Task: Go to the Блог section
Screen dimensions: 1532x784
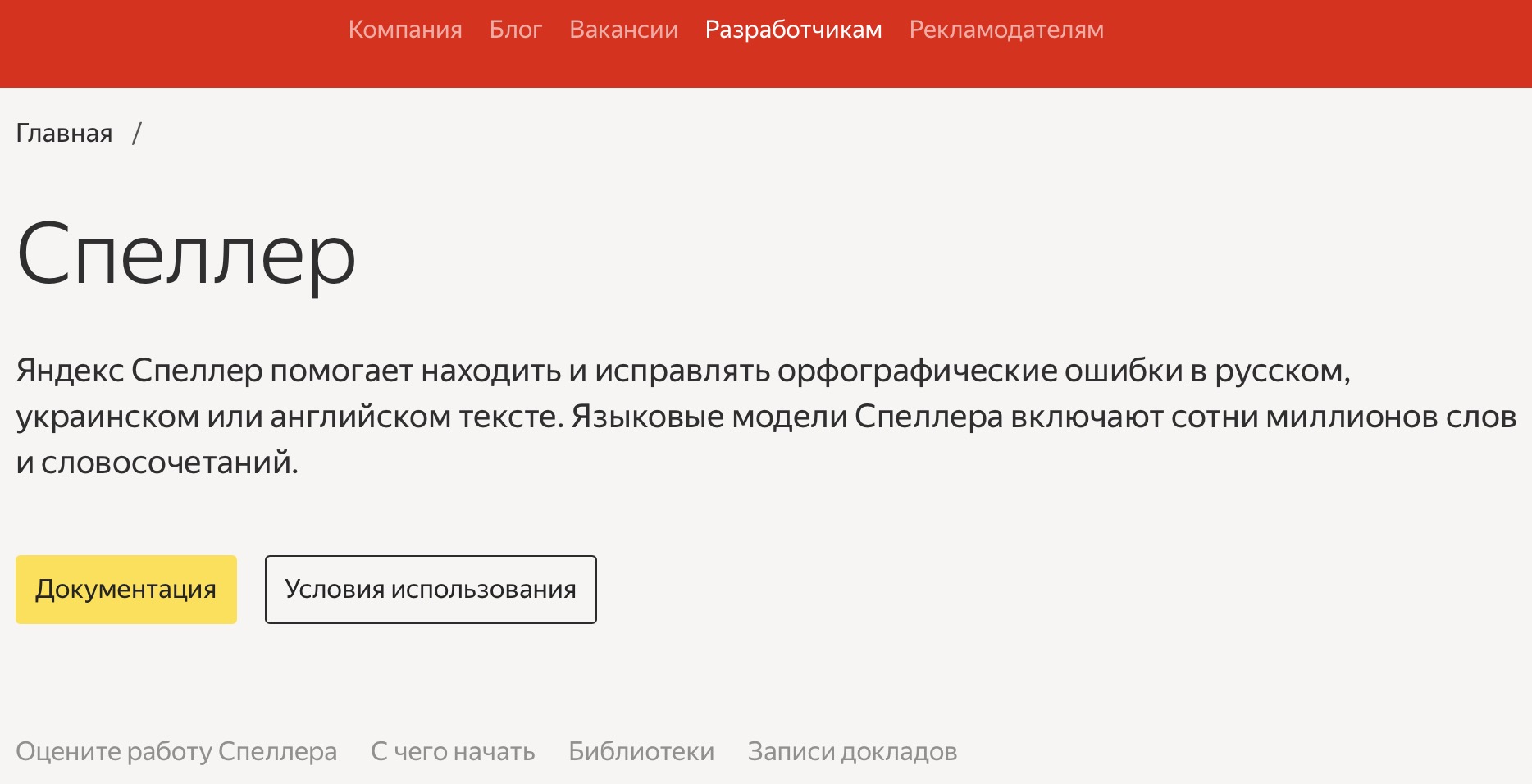Action: click(515, 30)
